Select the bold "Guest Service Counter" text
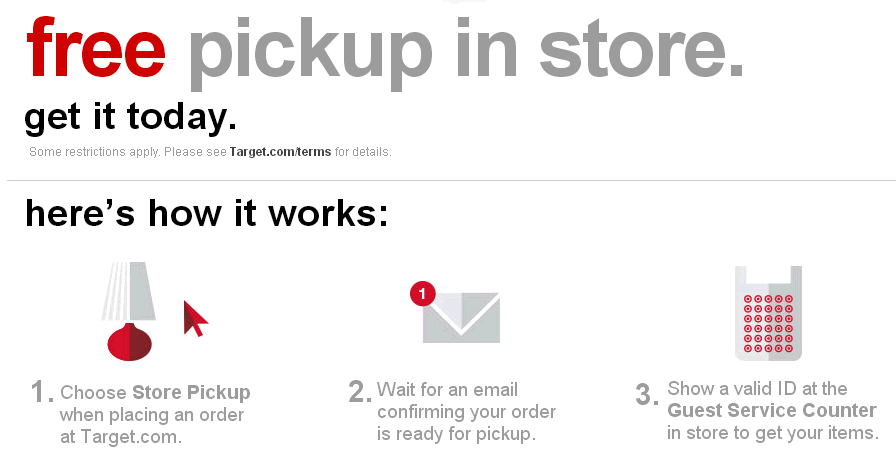The height and width of the screenshot is (463, 896). tap(772, 411)
